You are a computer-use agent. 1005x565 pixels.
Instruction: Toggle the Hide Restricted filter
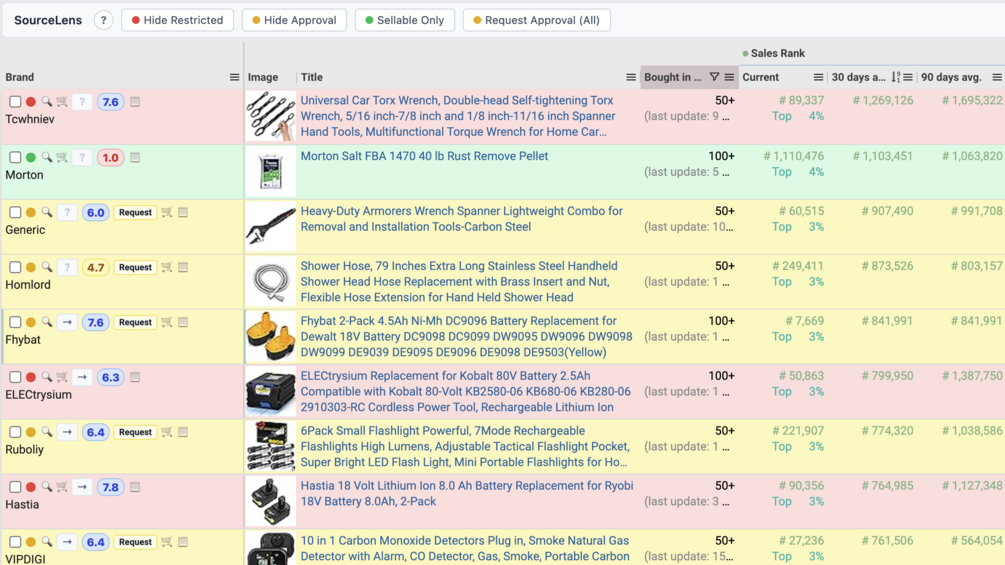(178, 20)
